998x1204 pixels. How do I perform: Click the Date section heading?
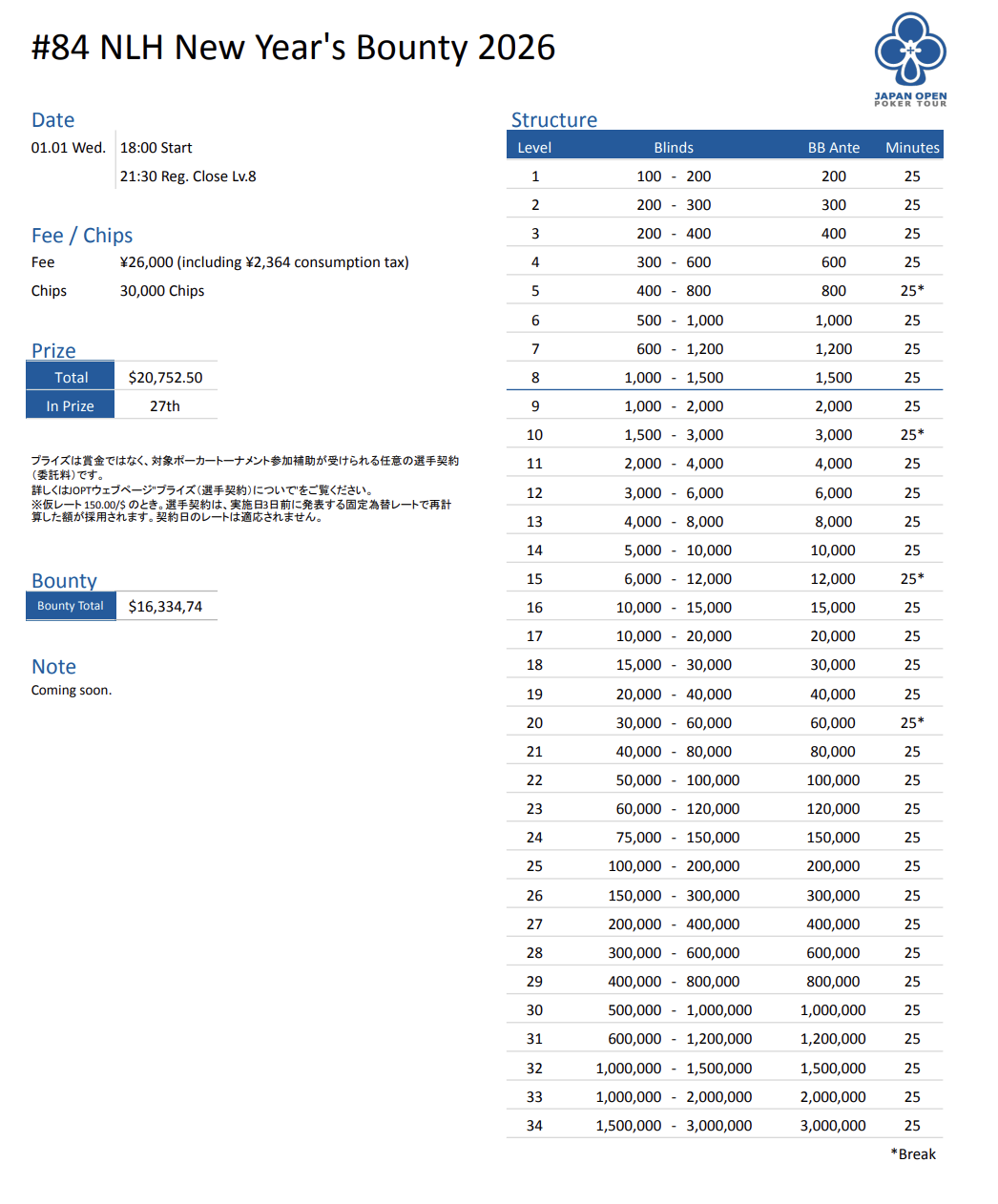tap(52, 120)
